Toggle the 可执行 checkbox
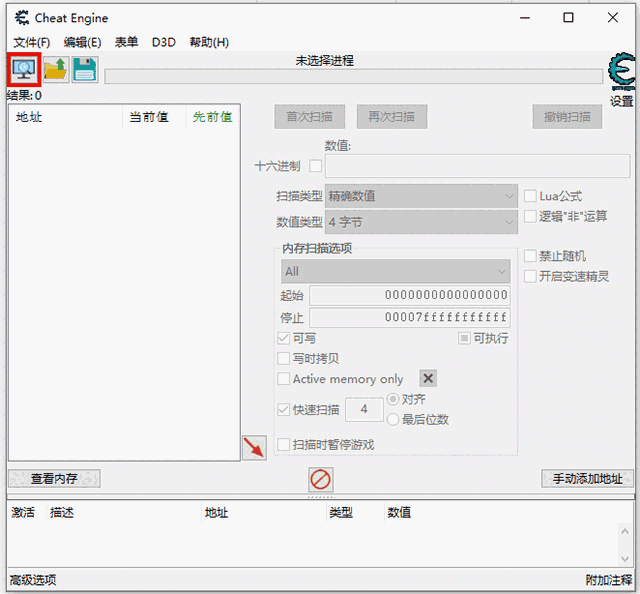This screenshot has height=594, width=640. click(464, 338)
